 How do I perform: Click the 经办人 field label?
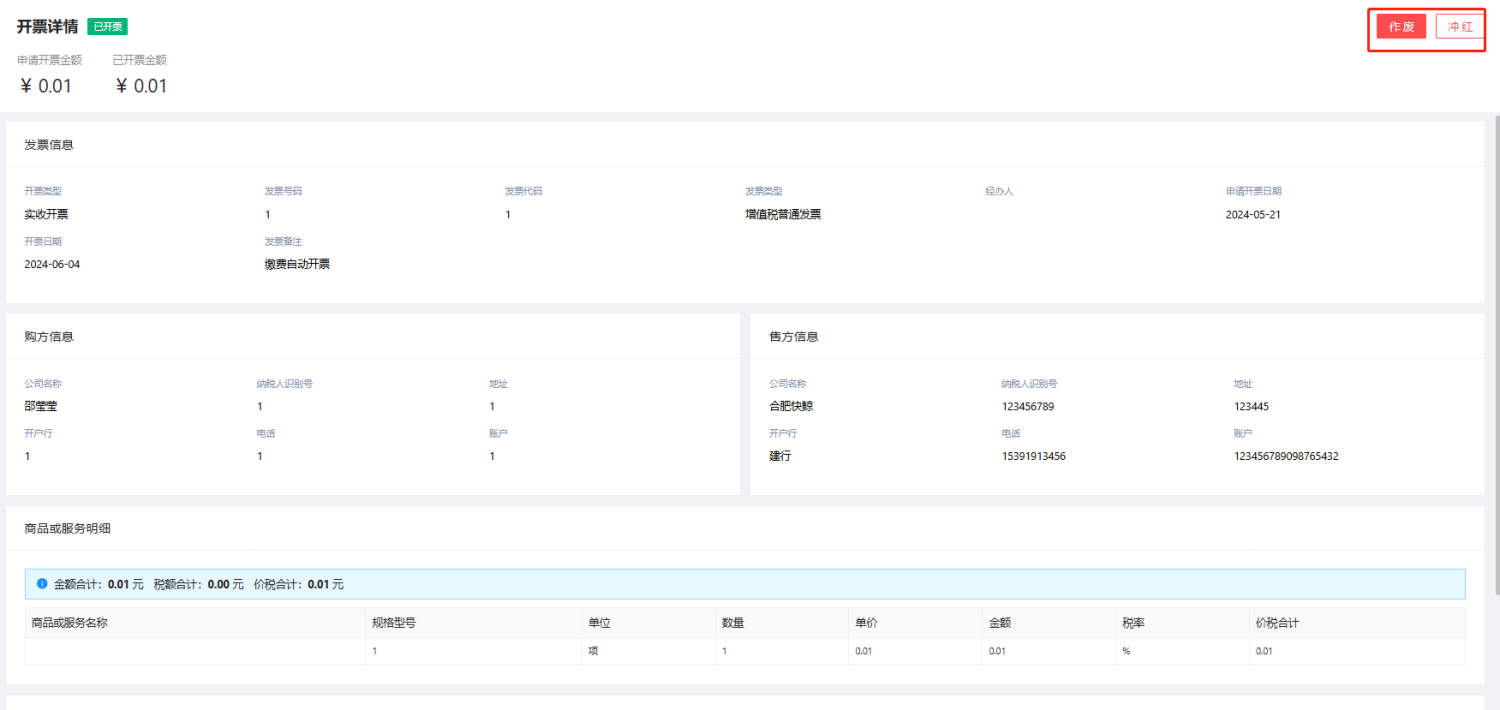(x=999, y=191)
